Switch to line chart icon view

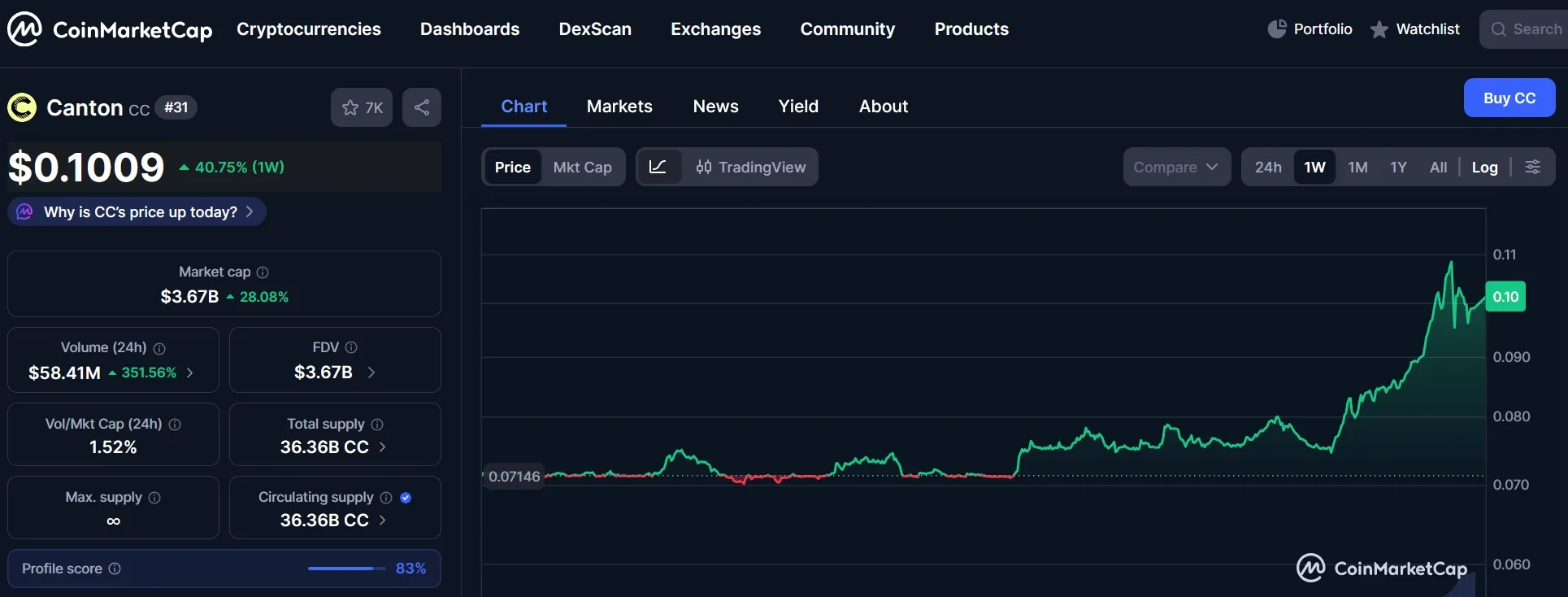point(658,167)
